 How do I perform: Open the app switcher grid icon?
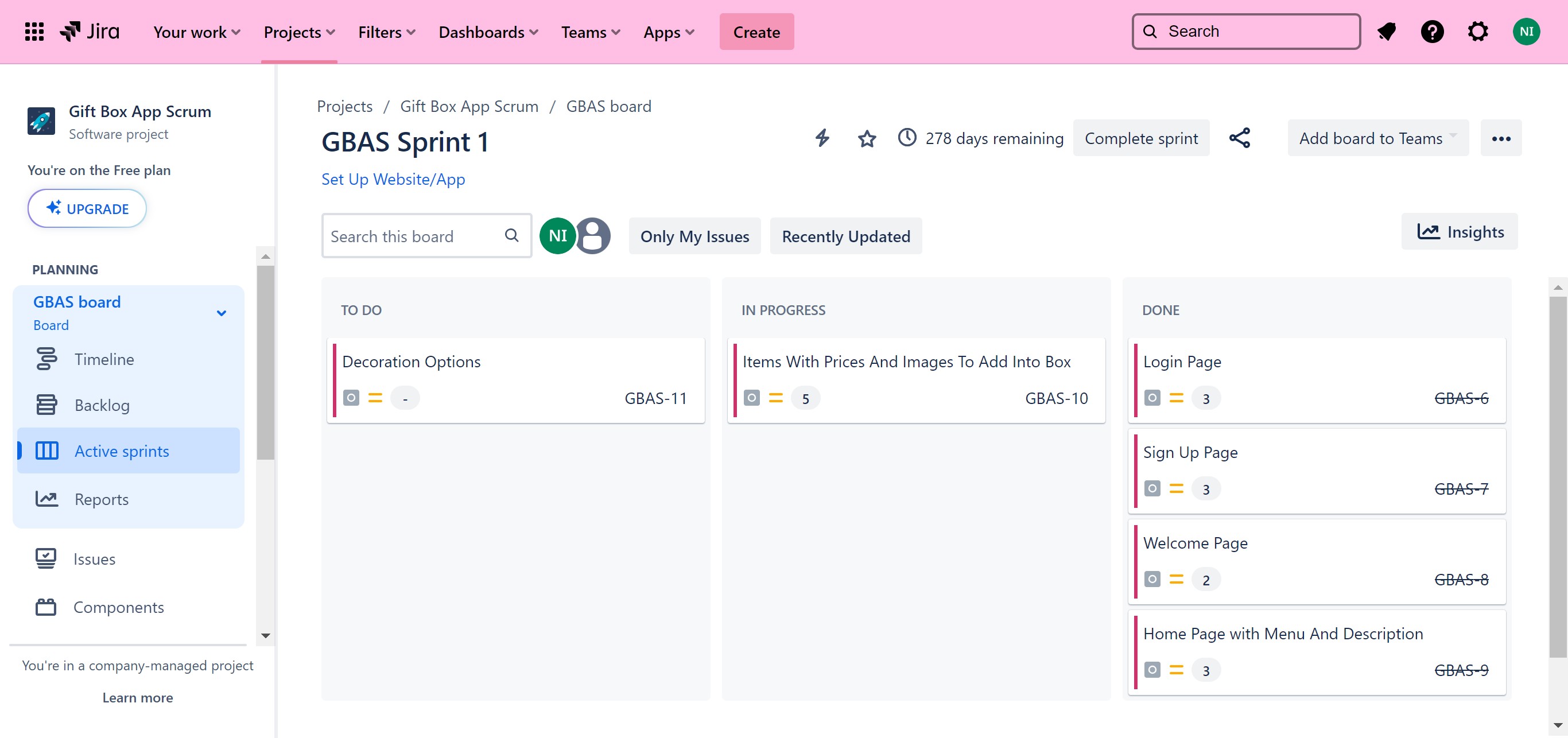point(34,32)
